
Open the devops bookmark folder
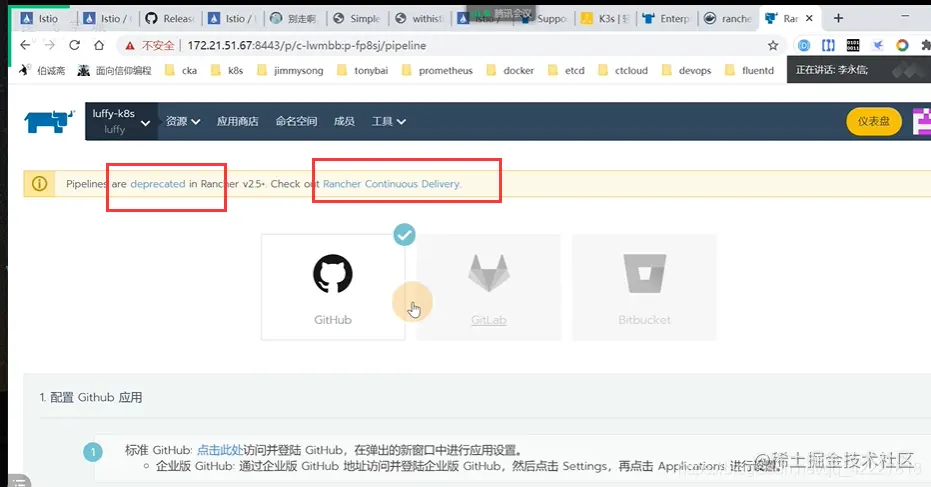click(686, 70)
